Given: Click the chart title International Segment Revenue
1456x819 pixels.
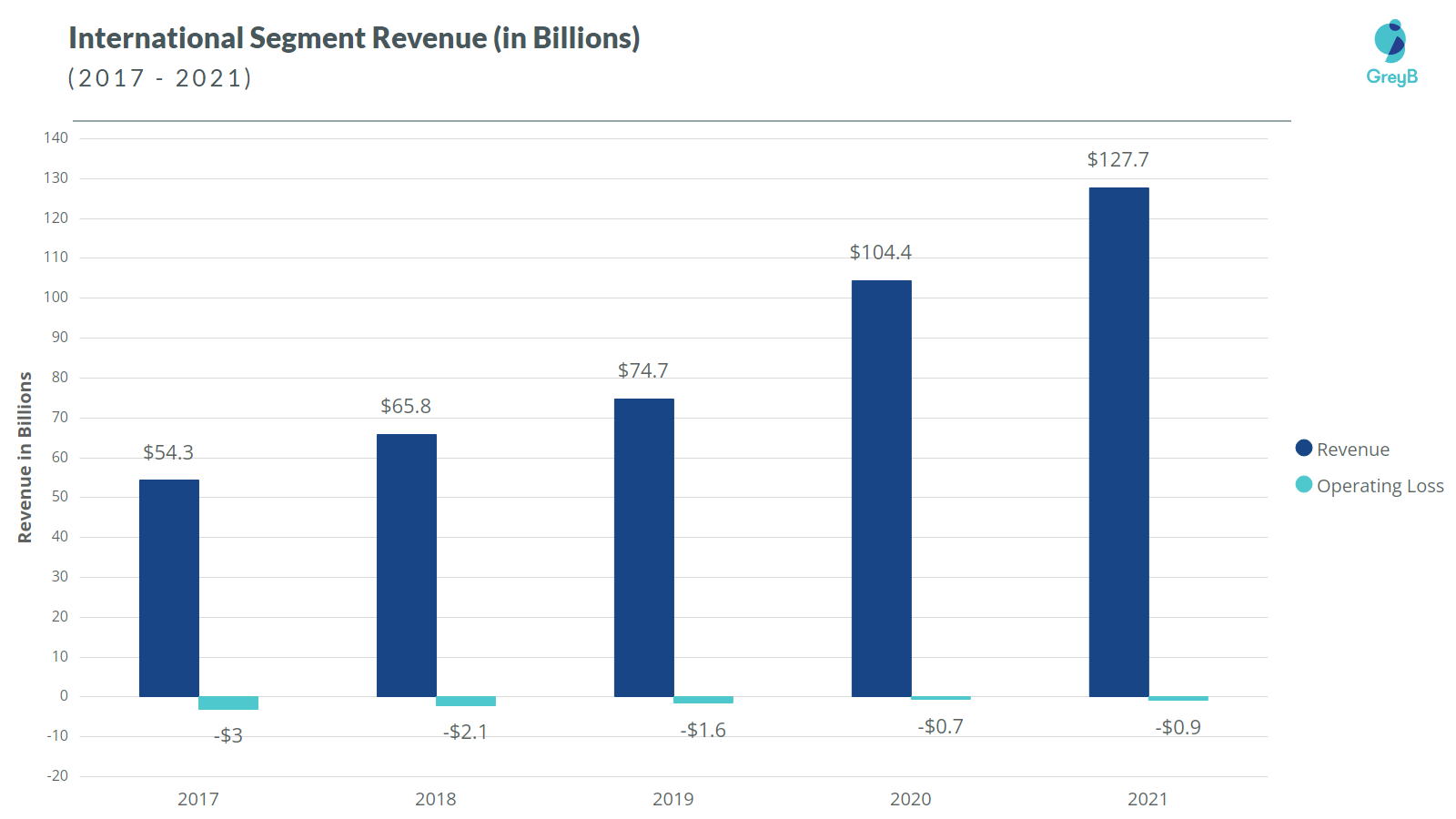Looking at the screenshot, I should (x=353, y=38).
